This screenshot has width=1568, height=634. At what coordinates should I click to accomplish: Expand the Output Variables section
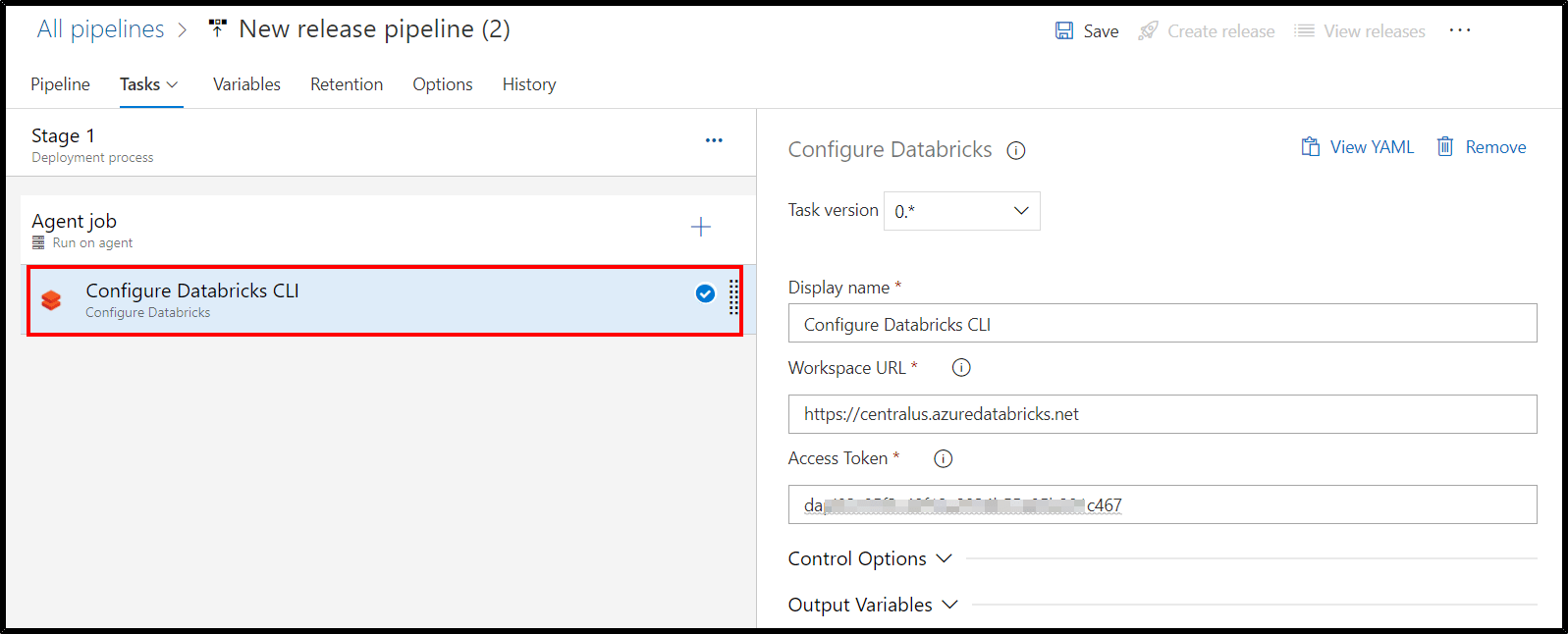pos(873,605)
